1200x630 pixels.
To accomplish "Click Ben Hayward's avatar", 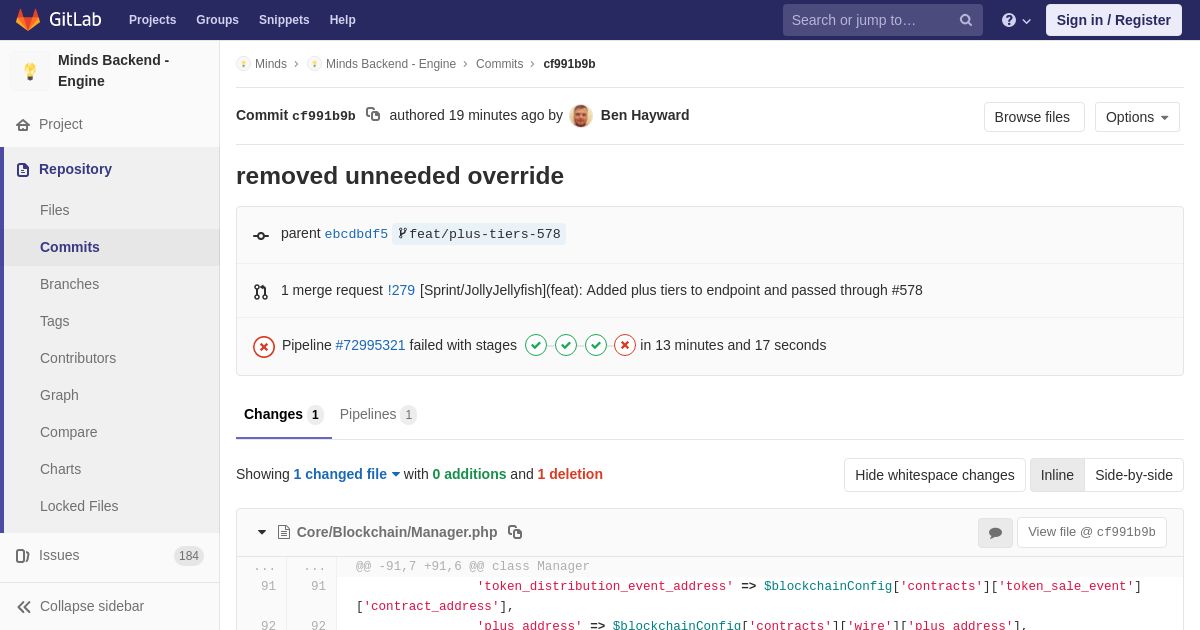I will tap(581, 116).
